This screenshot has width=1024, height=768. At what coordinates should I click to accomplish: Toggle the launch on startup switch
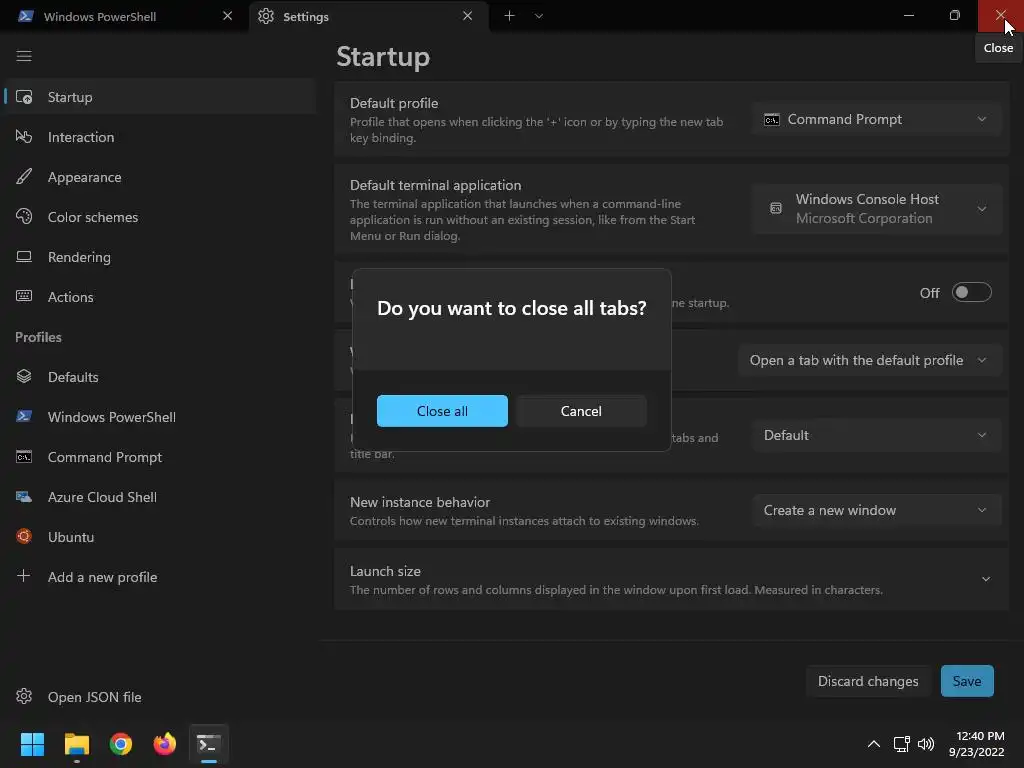click(x=972, y=293)
